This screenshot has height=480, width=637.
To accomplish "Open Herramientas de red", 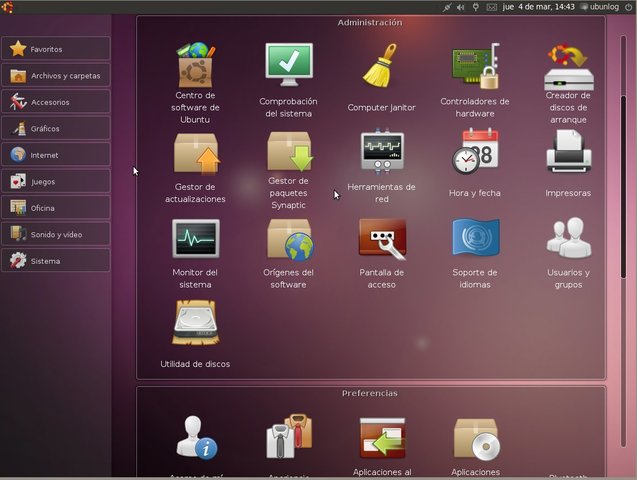I will [x=381, y=166].
